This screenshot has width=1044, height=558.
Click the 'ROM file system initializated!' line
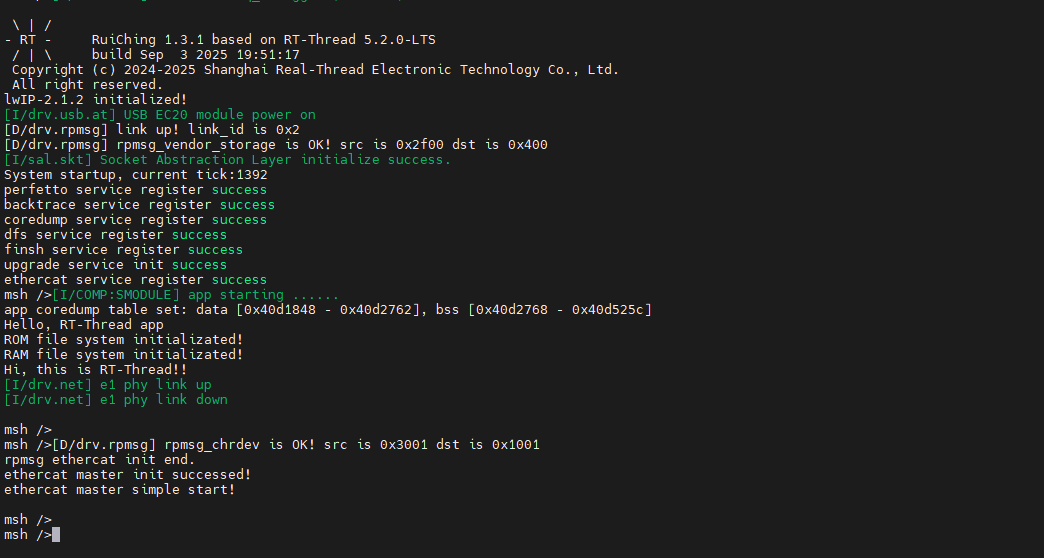(123, 340)
